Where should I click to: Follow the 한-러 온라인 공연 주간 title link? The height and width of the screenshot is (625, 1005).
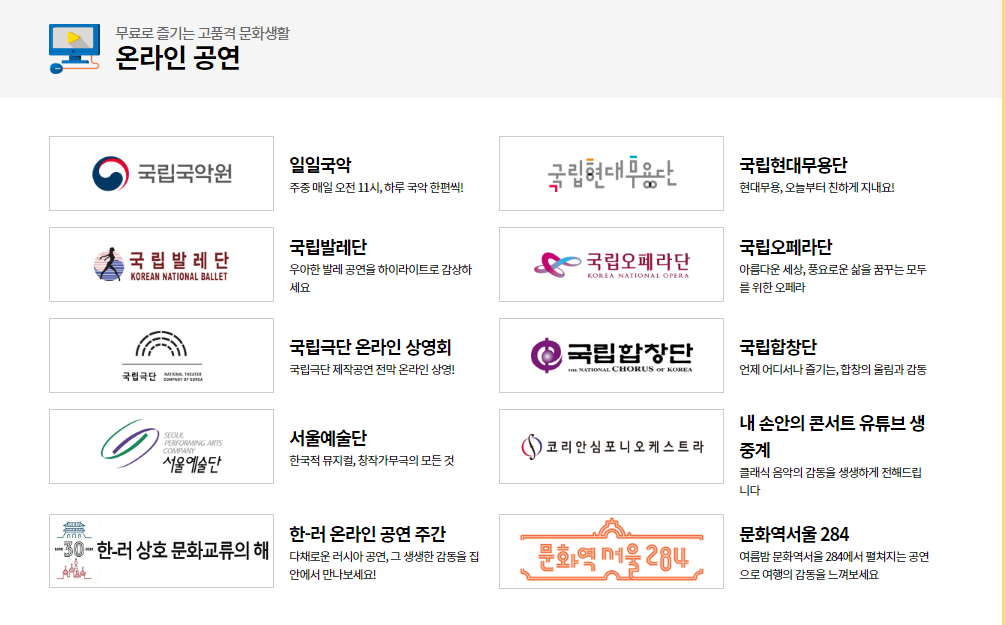point(367,534)
